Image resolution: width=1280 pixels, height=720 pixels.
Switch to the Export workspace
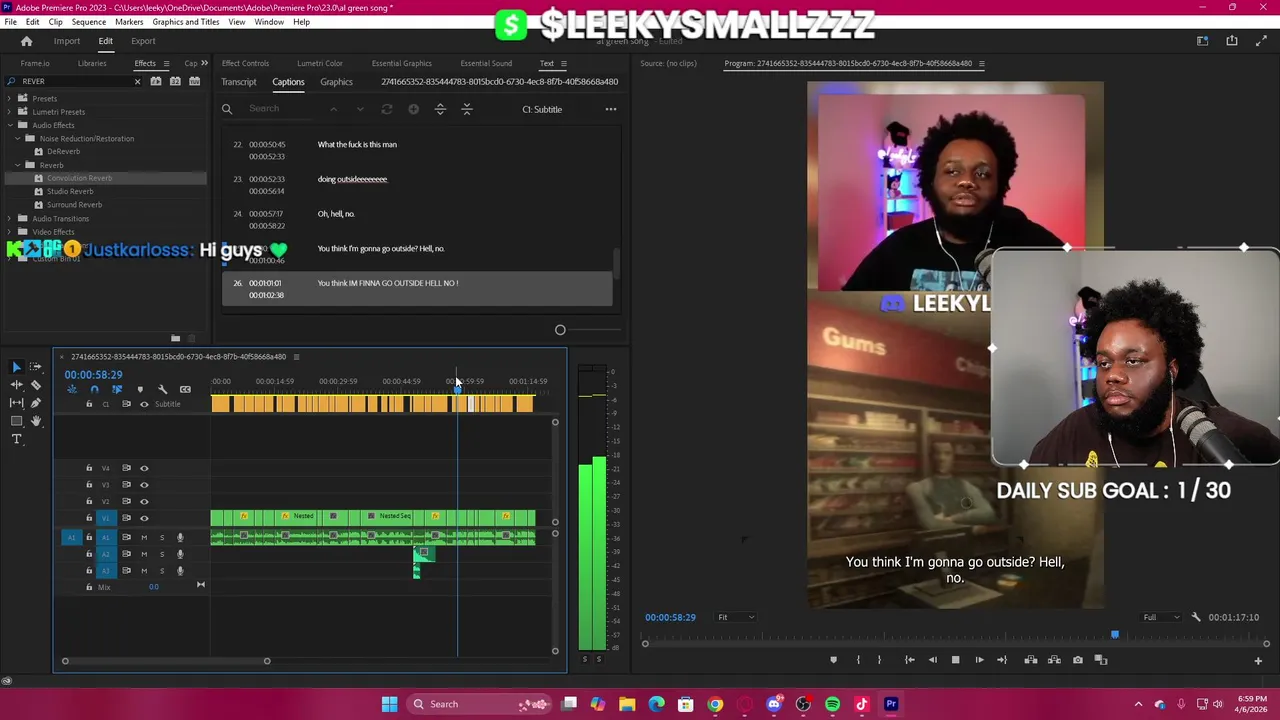pos(143,41)
